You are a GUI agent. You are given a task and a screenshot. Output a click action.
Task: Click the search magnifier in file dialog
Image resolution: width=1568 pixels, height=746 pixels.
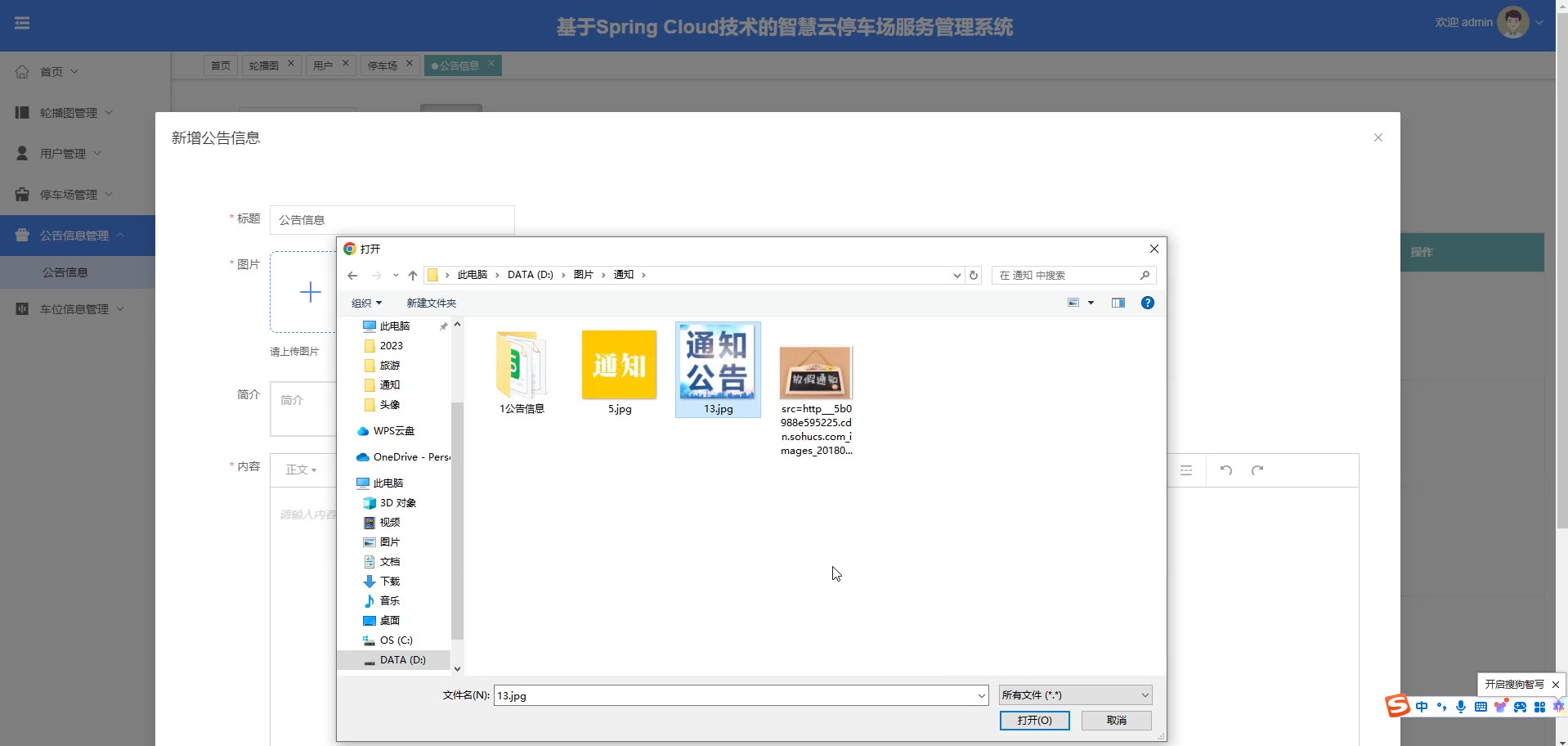pyautogui.click(x=1145, y=276)
